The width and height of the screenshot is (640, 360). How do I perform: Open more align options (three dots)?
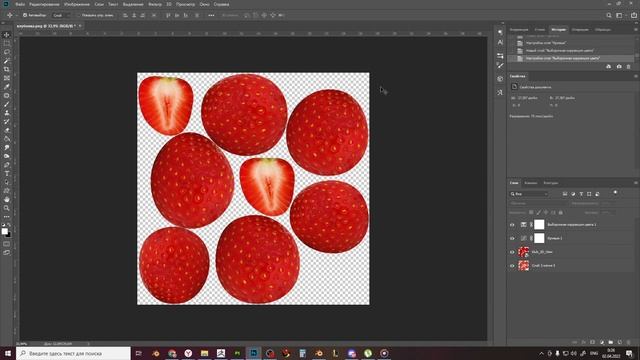coord(211,15)
